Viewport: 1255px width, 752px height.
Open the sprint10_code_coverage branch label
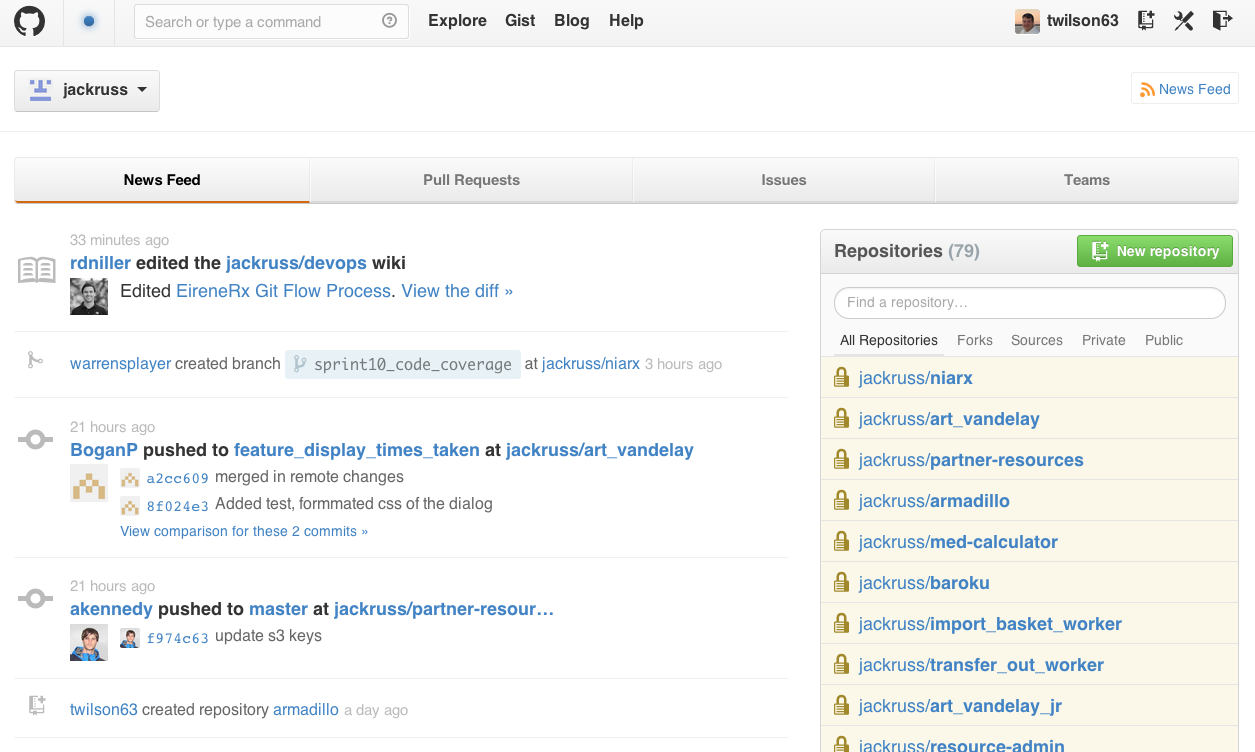click(403, 364)
